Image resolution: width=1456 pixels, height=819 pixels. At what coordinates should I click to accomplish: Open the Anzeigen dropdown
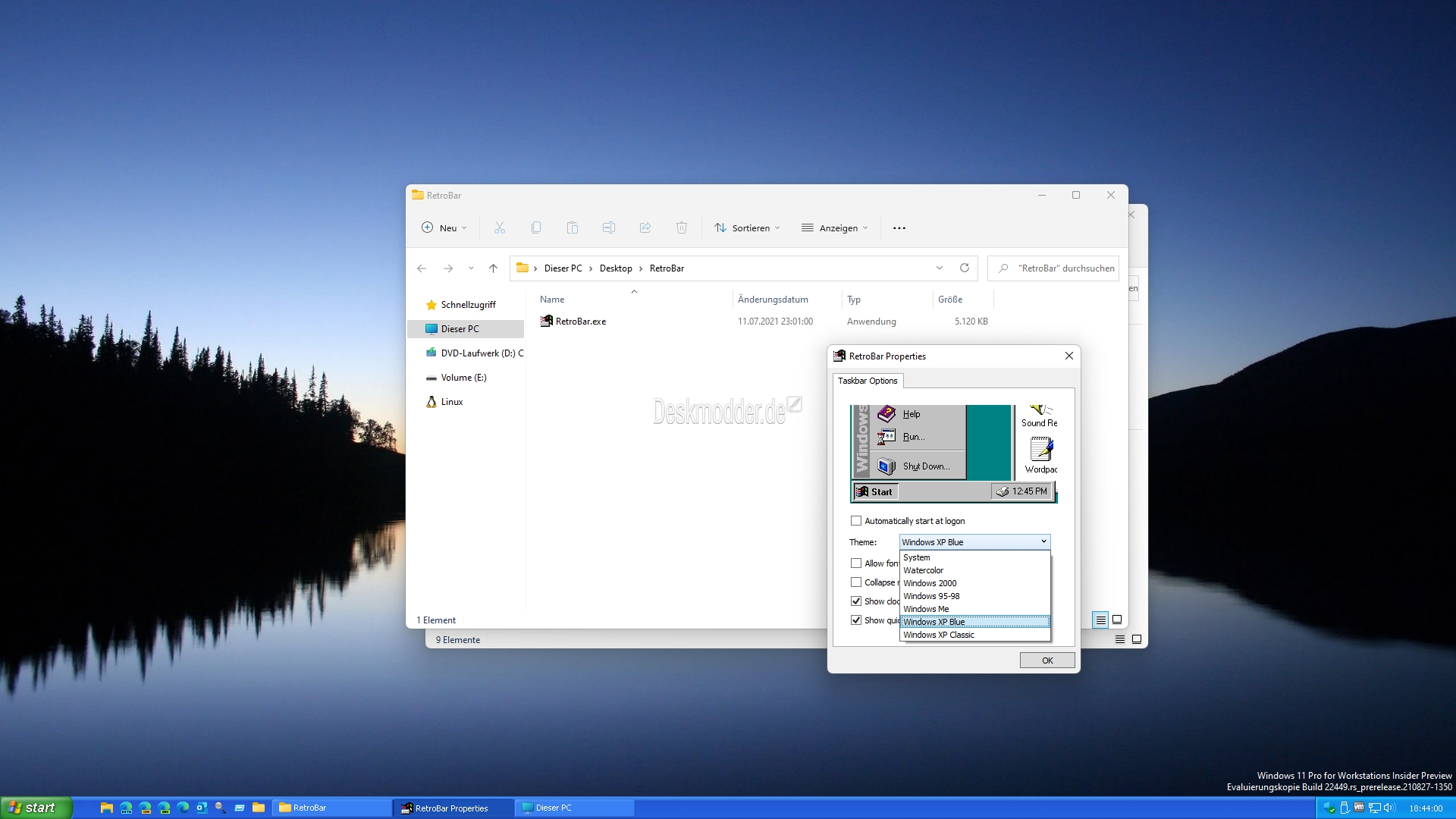tap(835, 227)
